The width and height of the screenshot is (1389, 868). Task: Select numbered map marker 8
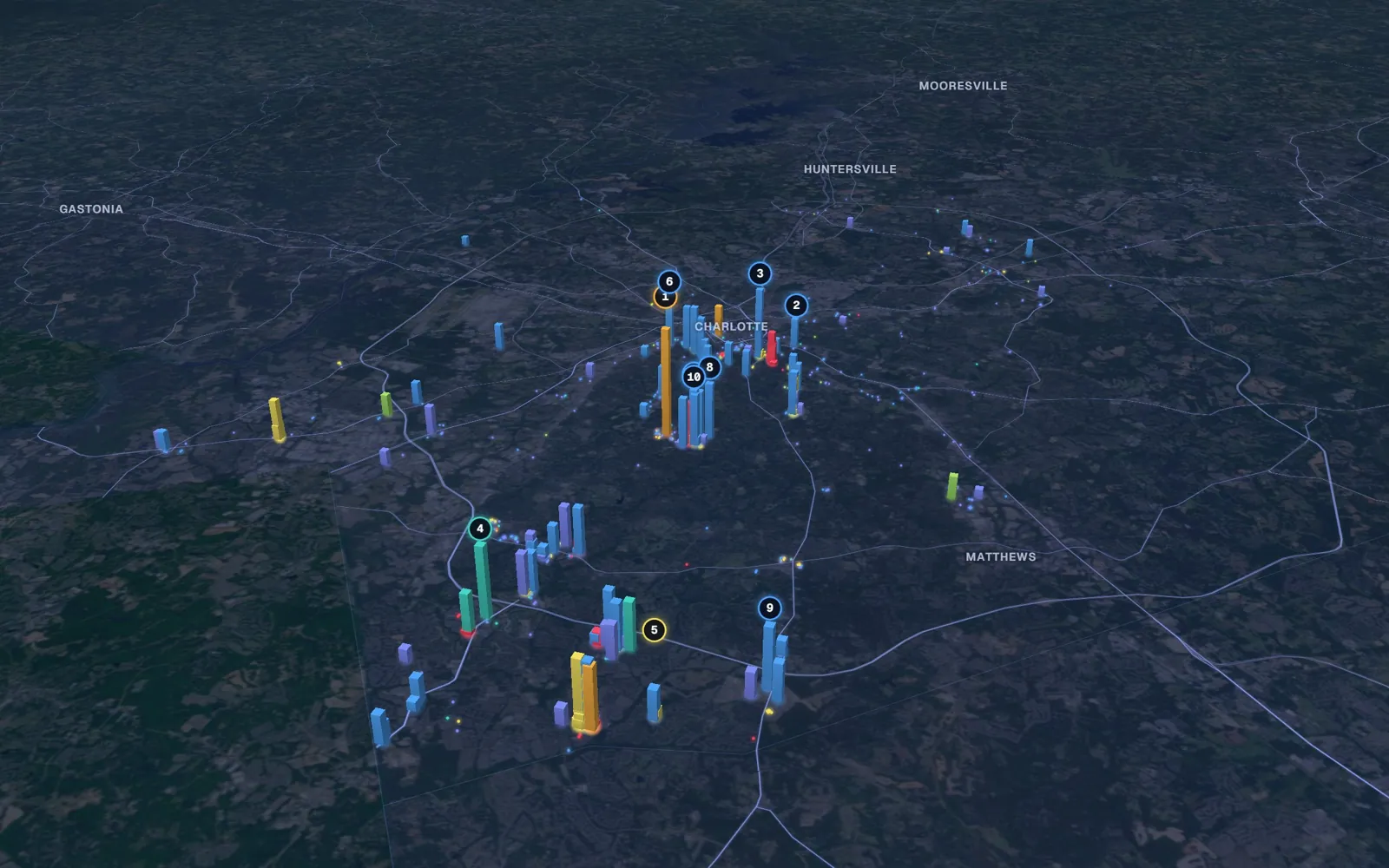[x=710, y=366]
